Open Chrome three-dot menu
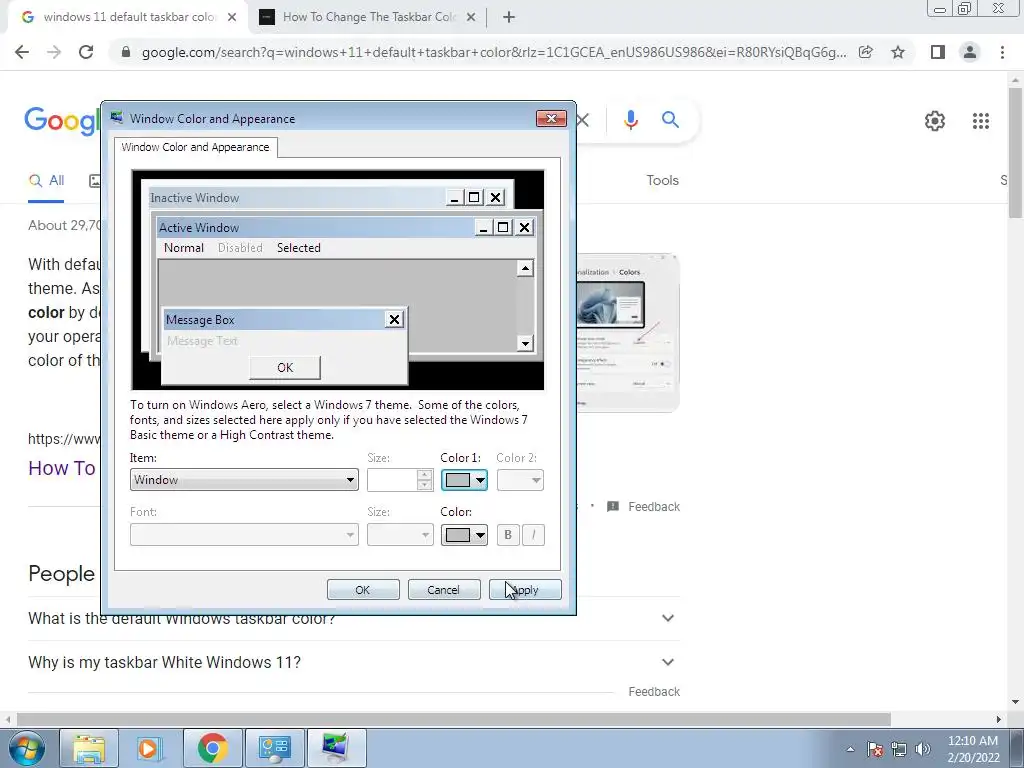 coord(1002,52)
